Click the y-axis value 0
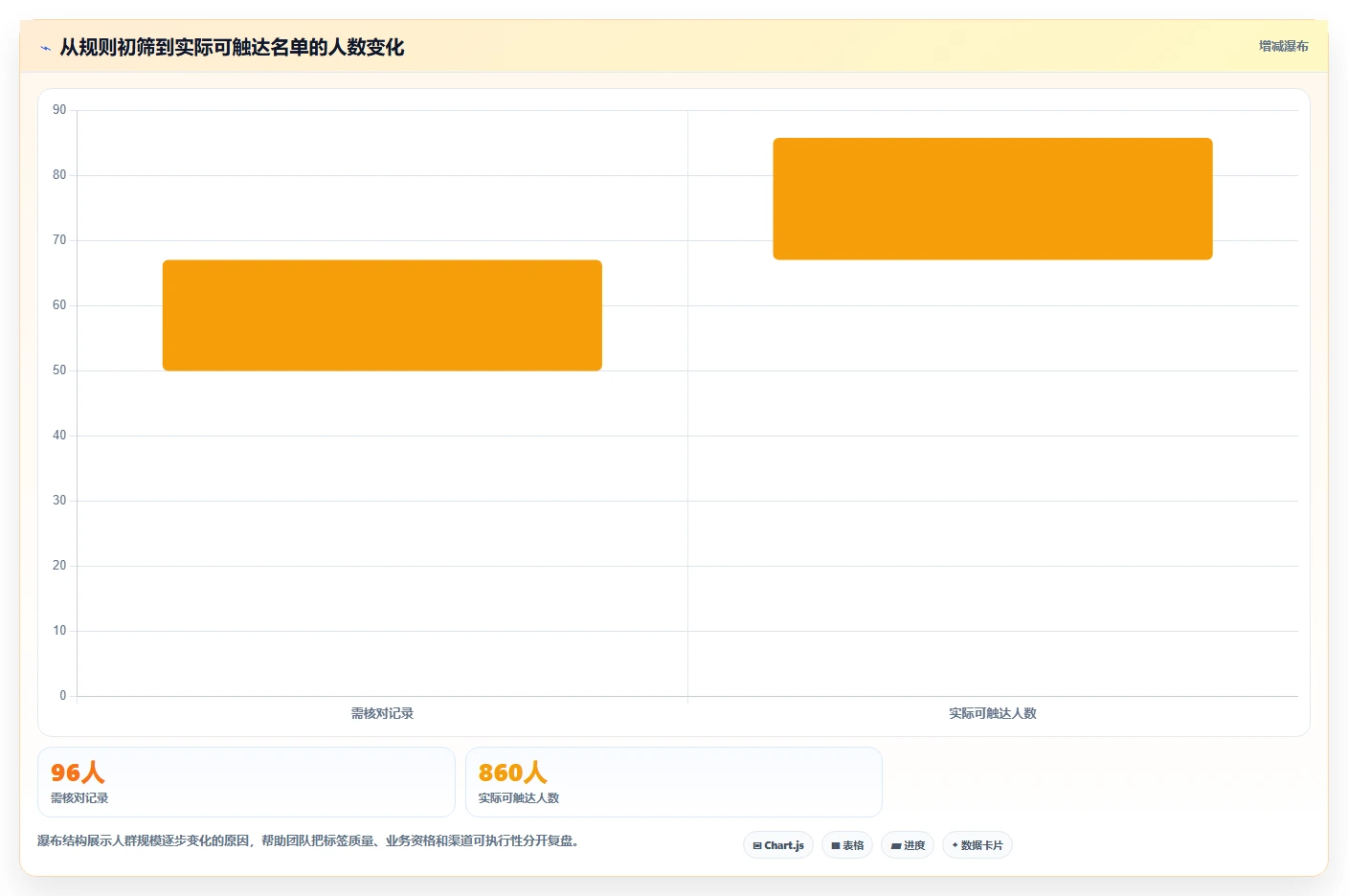The height and width of the screenshot is (896, 1348). click(63, 696)
